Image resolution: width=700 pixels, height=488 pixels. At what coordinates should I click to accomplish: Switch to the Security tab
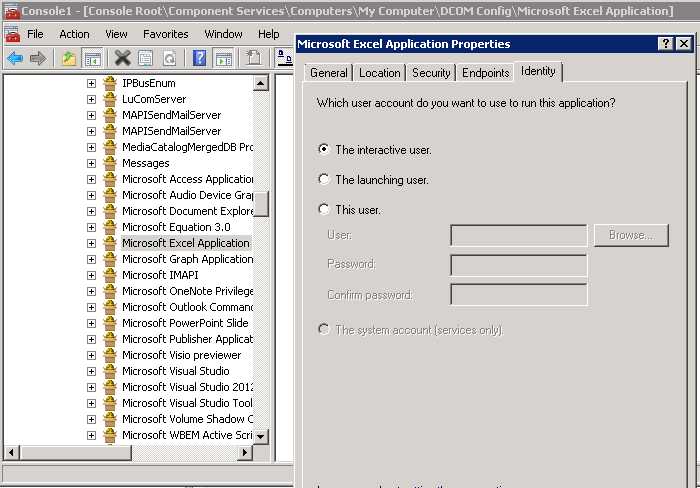pyautogui.click(x=431, y=73)
